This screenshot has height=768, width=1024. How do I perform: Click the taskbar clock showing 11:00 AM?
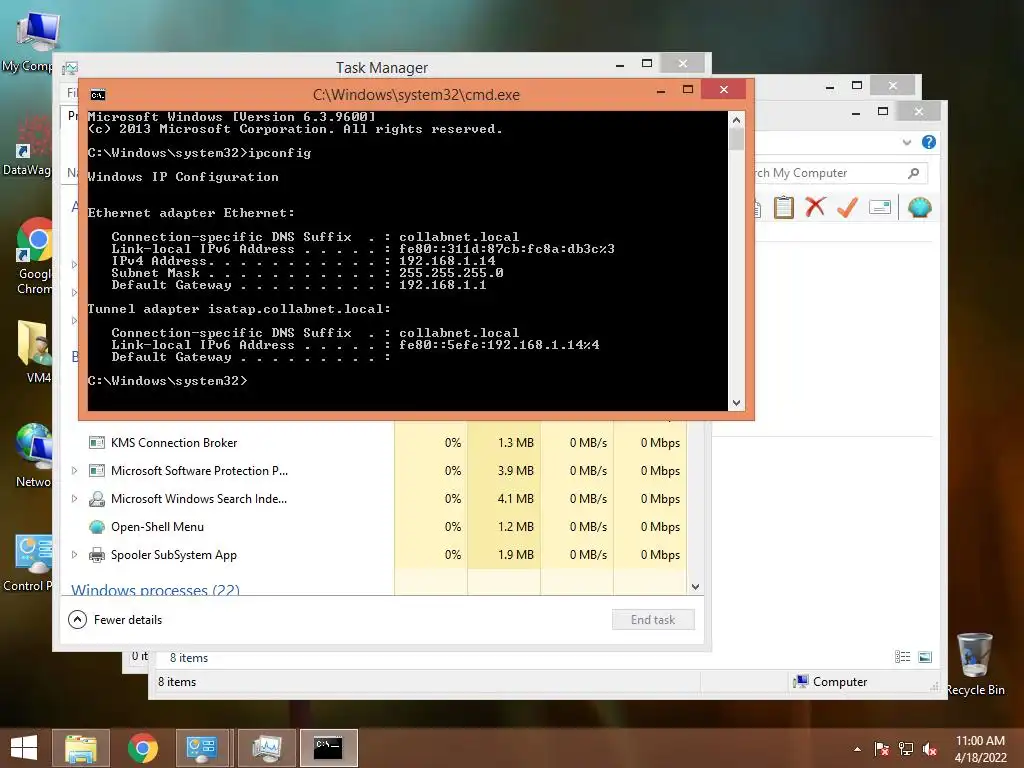[980, 749]
